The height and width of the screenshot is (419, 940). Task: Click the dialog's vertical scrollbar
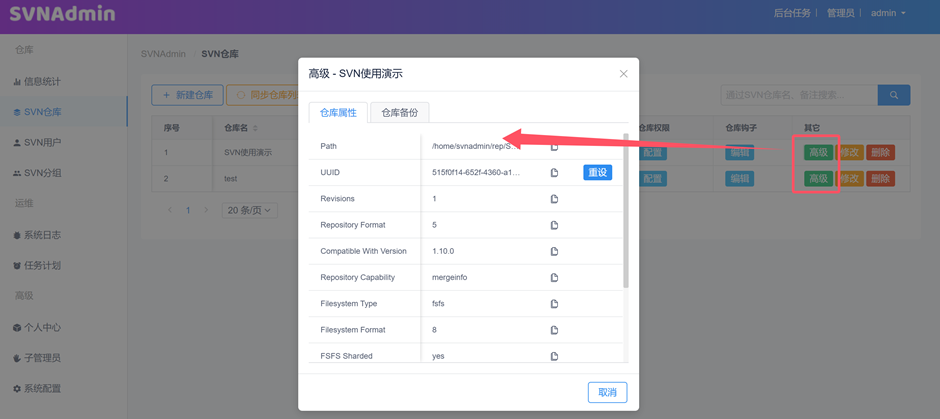point(626,211)
